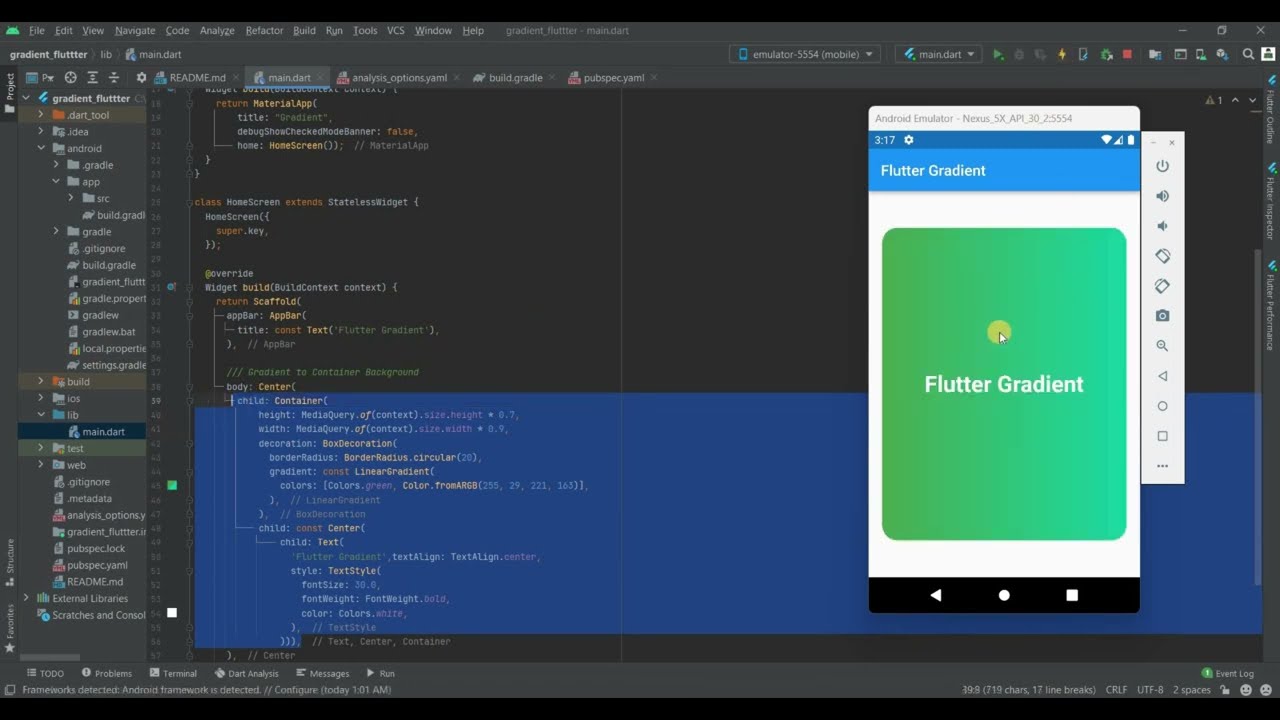This screenshot has height=720, width=1280.
Task: Rotate emulator left
Action: click(x=1162, y=256)
